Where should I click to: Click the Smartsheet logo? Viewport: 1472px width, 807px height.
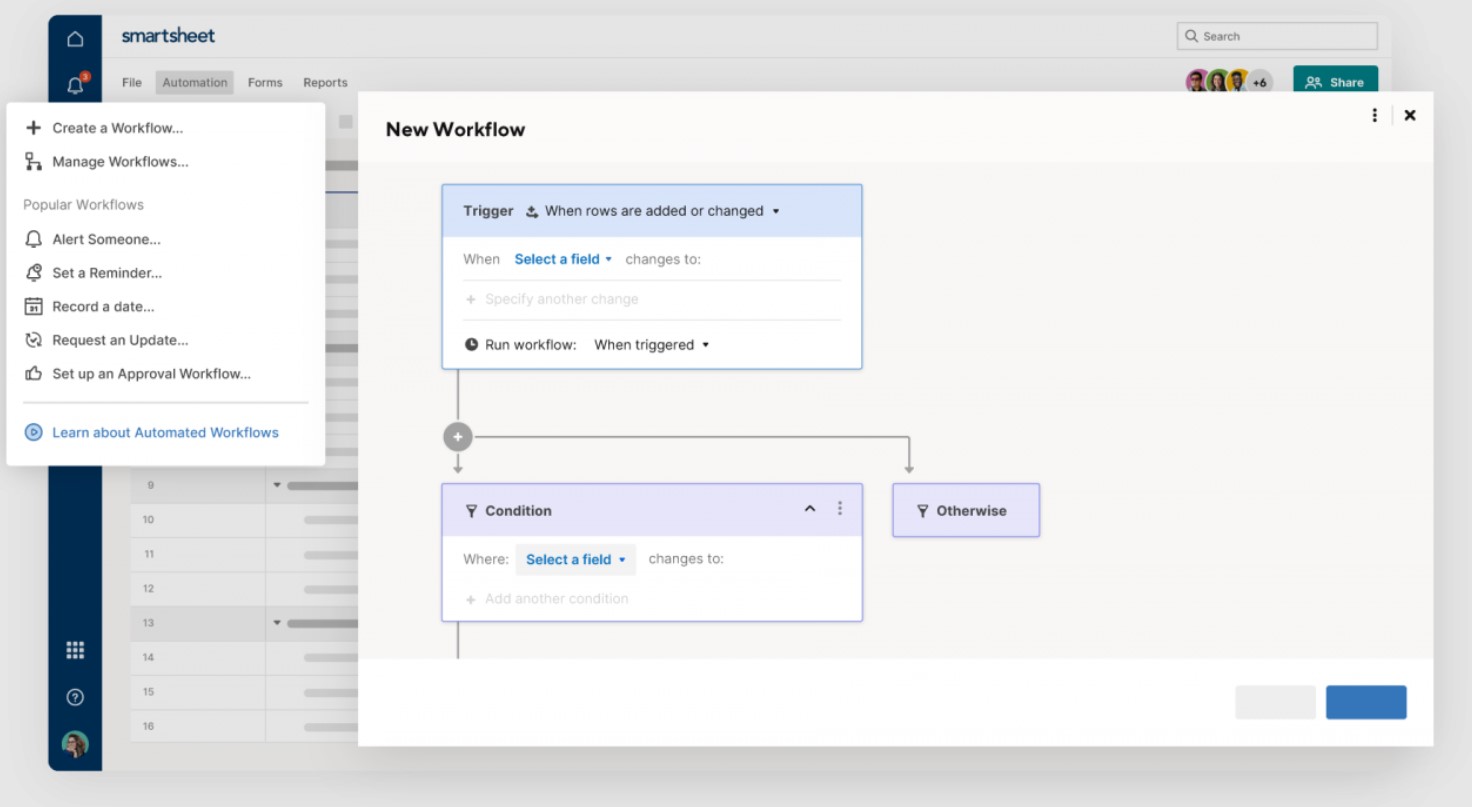pos(168,36)
